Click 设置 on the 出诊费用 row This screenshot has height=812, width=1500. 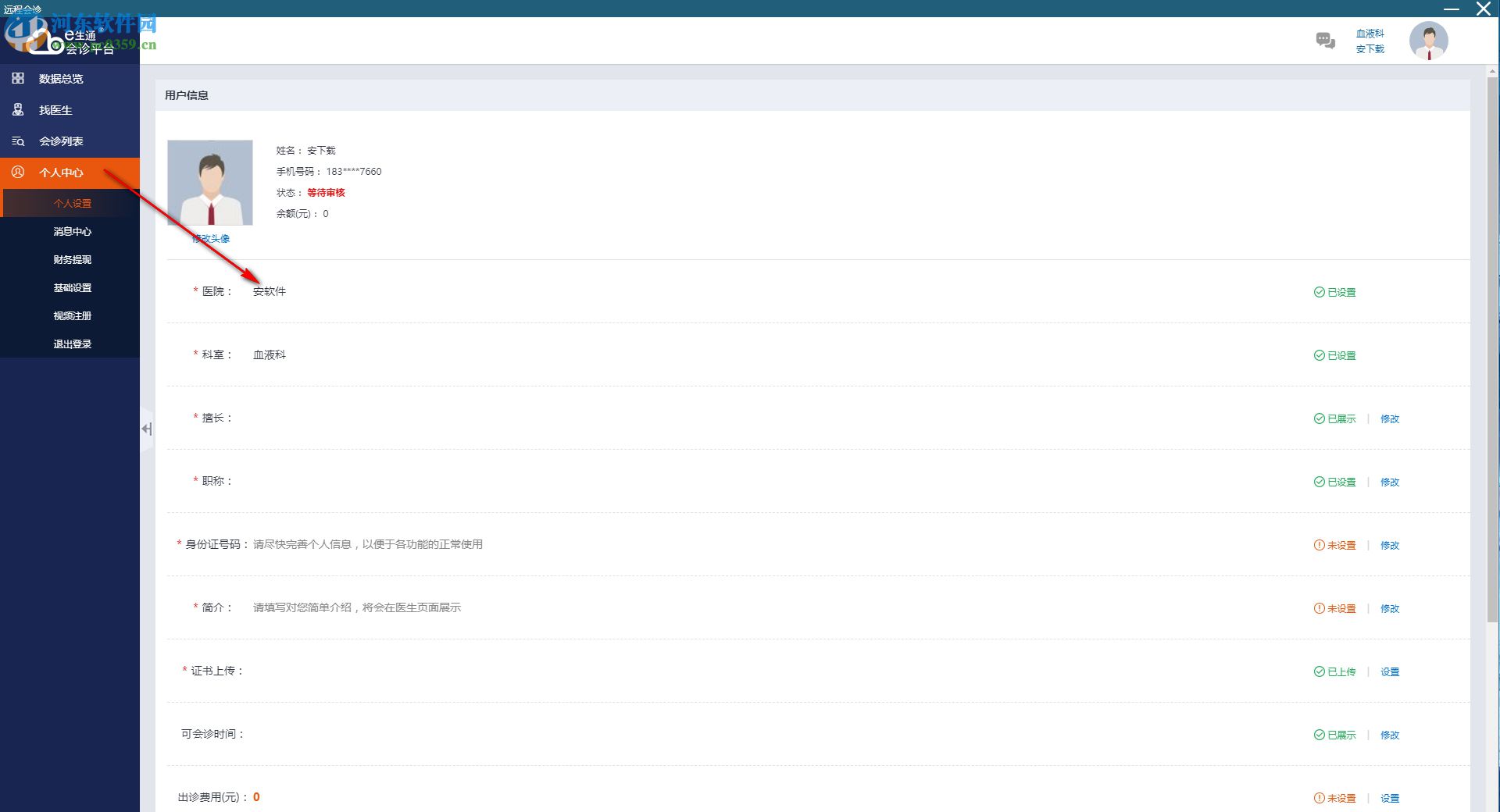point(1390,798)
